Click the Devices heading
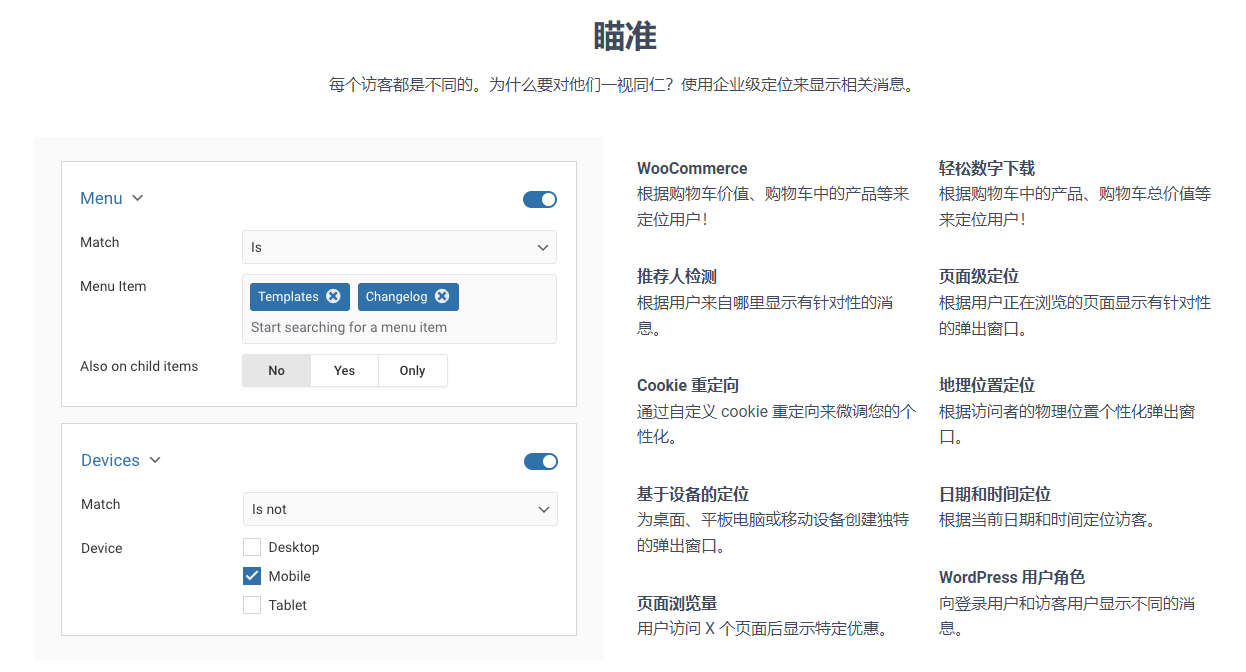Viewport: 1246px width, 672px height. (110, 460)
